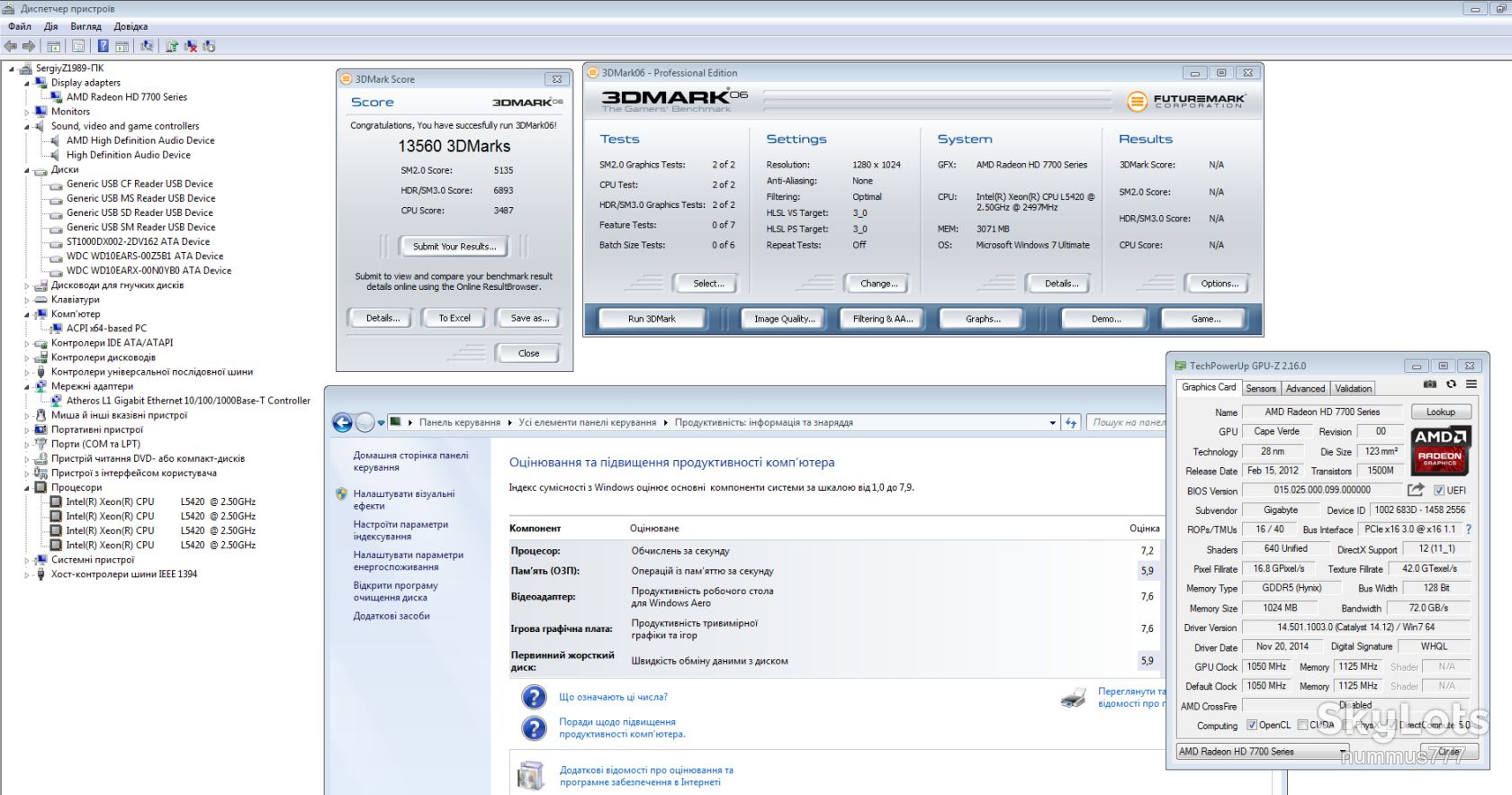Collapse the Процесори tree node
The height and width of the screenshot is (795, 1512).
[27, 487]
